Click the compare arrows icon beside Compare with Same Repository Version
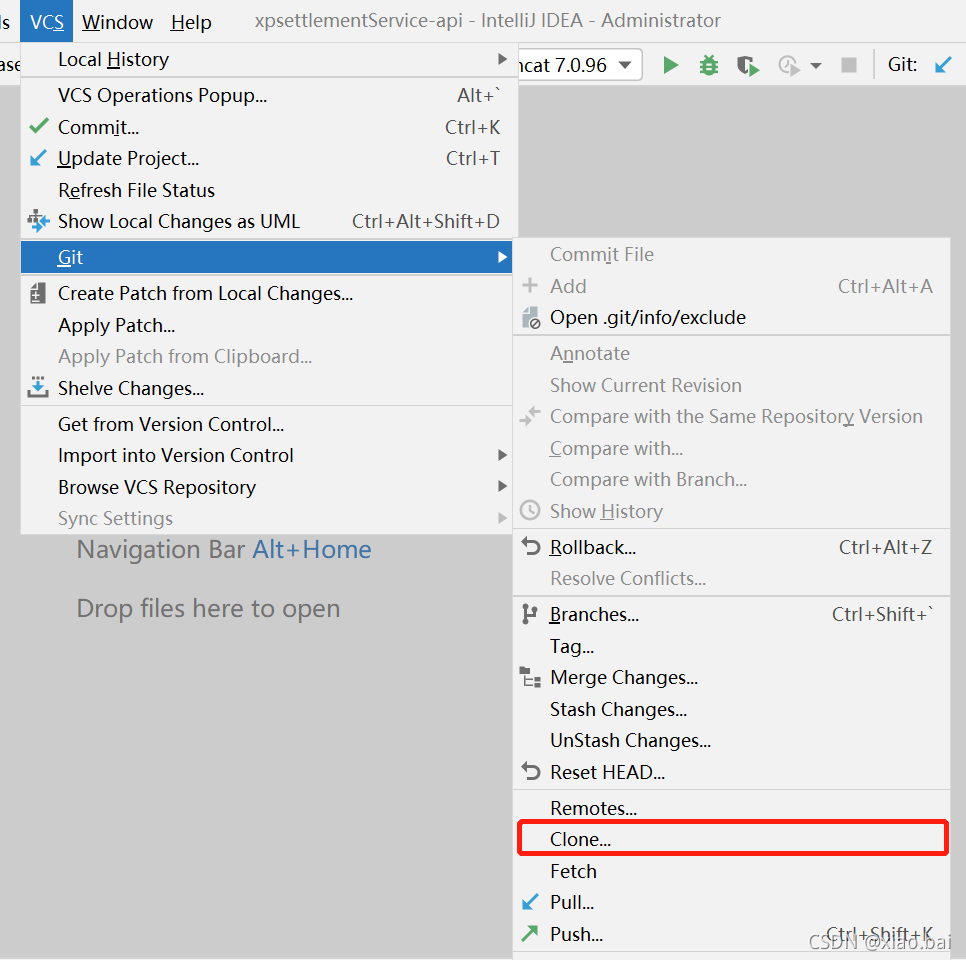966x960 pixels. 530,417
